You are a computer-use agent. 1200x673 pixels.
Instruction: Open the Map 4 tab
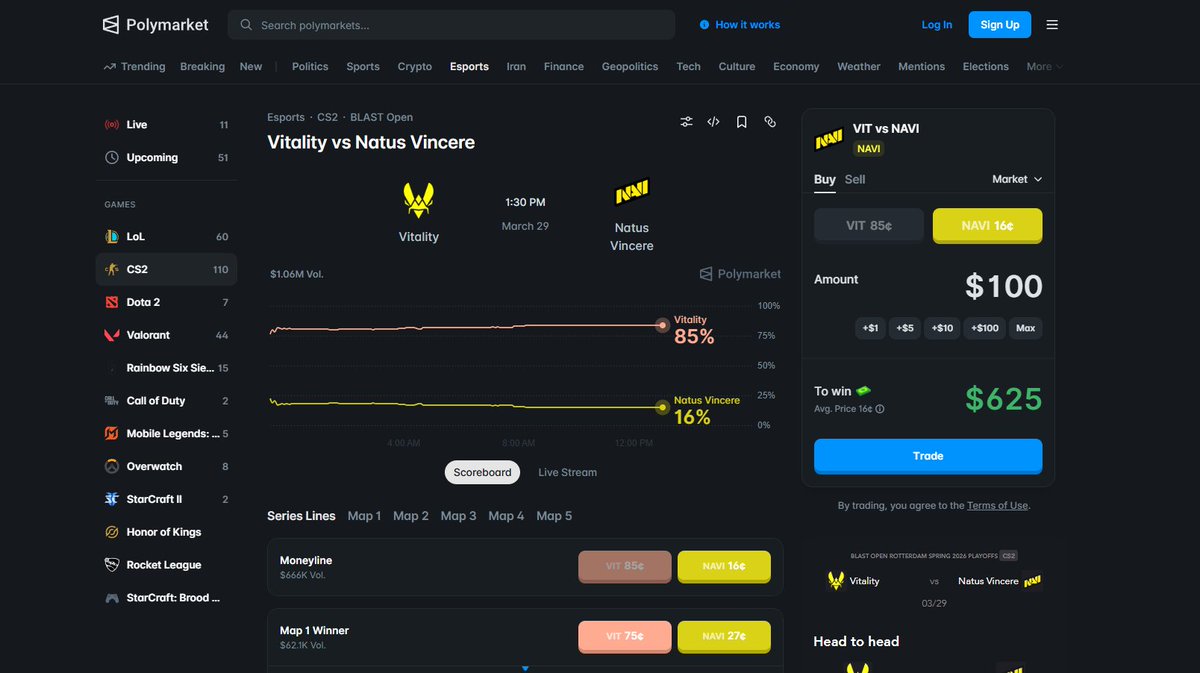point(506,516)
